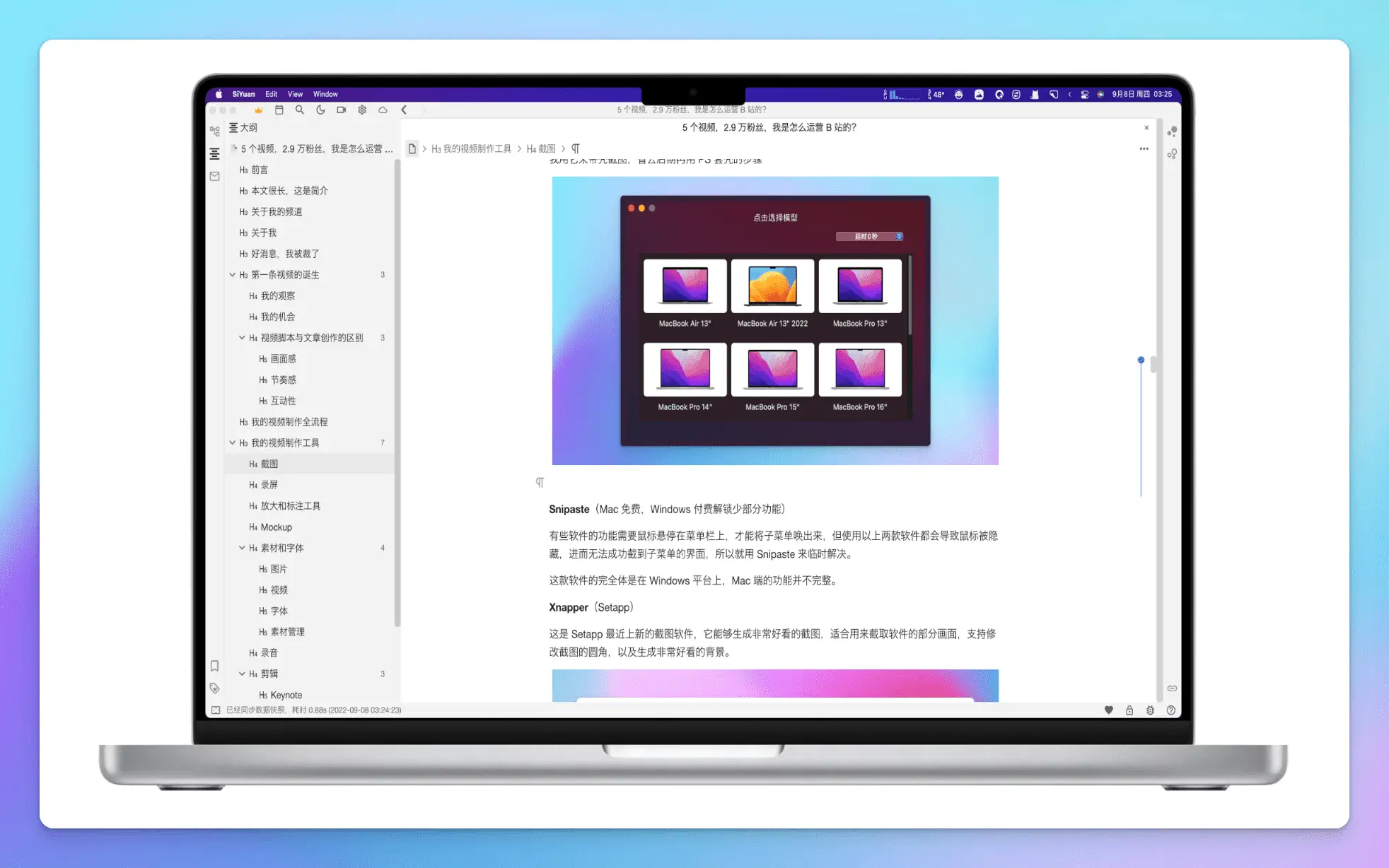The width and height of the screenshot is (1389, 868).
Task: Open the SiYuan menu in menu bar
Action: point(243,94)
